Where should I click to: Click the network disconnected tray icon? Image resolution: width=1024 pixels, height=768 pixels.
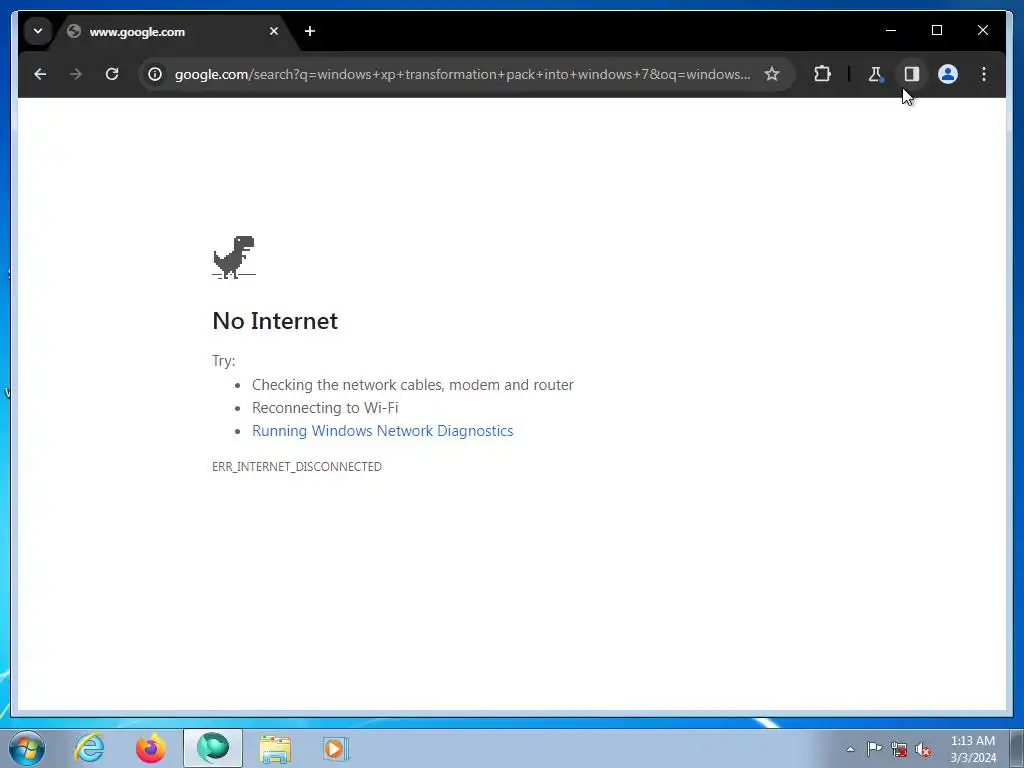(x=899, y=749)
